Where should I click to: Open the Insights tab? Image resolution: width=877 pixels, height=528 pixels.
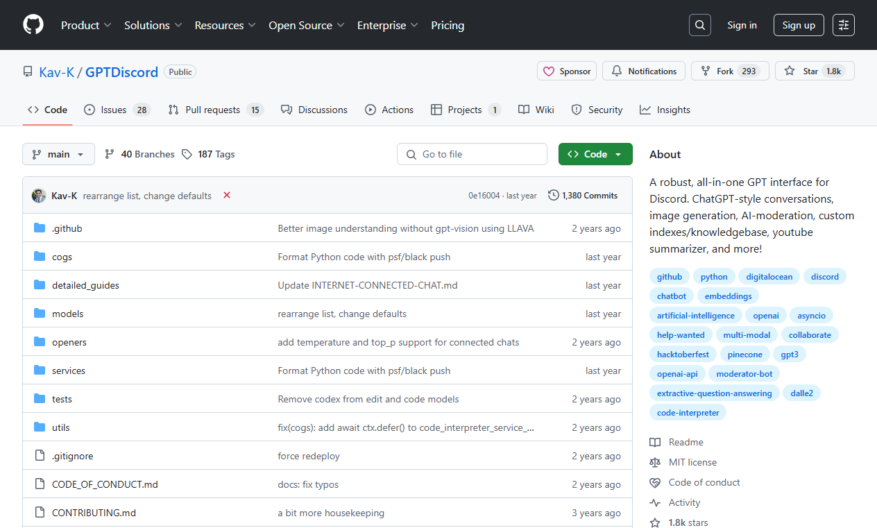coord(665,110)
